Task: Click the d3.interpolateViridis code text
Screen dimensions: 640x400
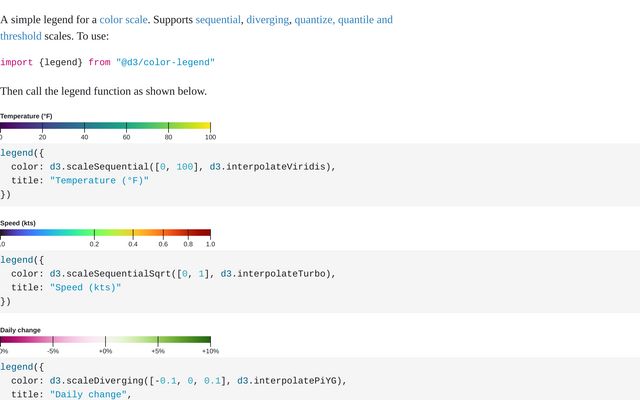Action: pos(269,167)
